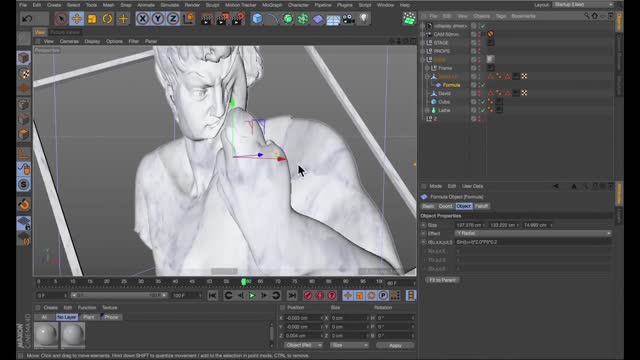Open the Size mode dropdown in coordinates
The width and height of the screenshot is (640, 360).
(349, 345)
